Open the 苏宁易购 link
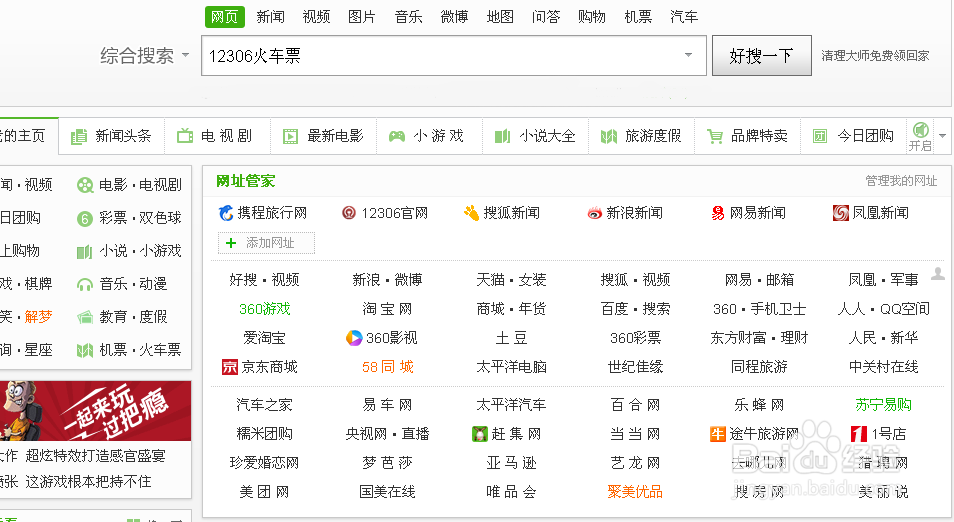954x522 pixels. (883, 405)
